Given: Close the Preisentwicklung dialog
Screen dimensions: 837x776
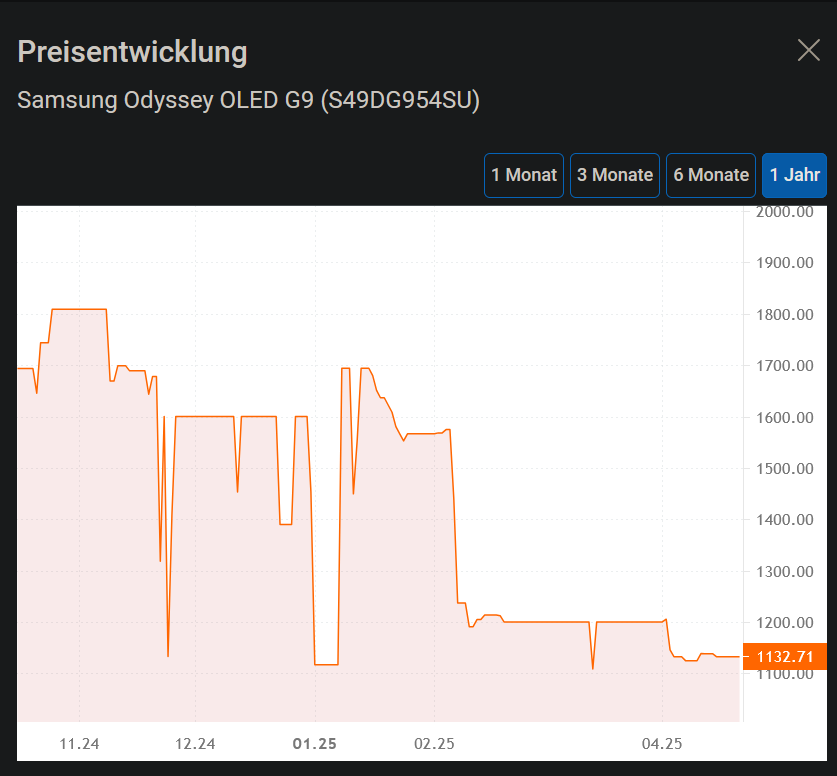Looking at the screenshot, I should pos(808,50).
